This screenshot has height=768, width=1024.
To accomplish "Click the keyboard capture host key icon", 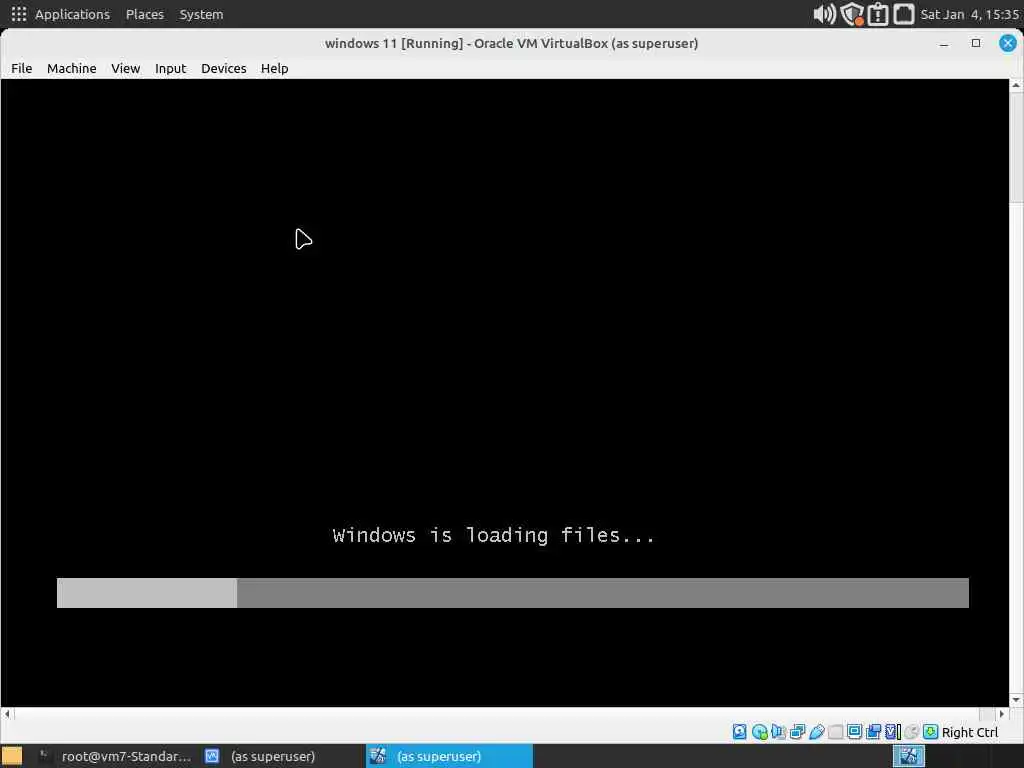I will [931, 732].
